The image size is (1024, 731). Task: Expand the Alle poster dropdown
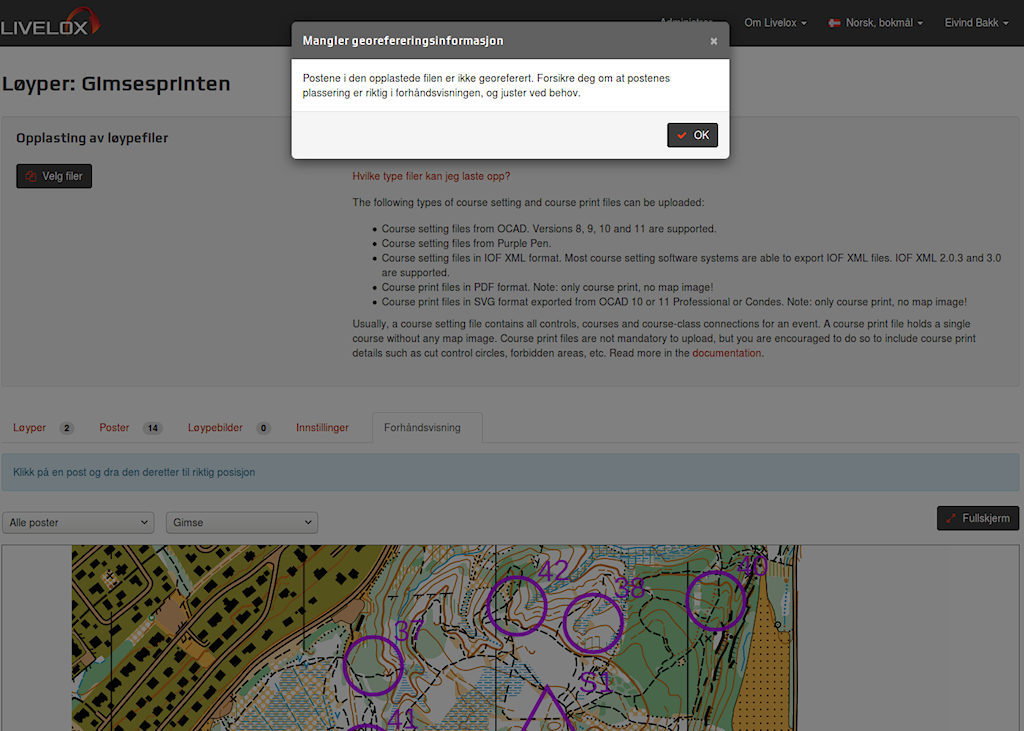coord(78,523)
